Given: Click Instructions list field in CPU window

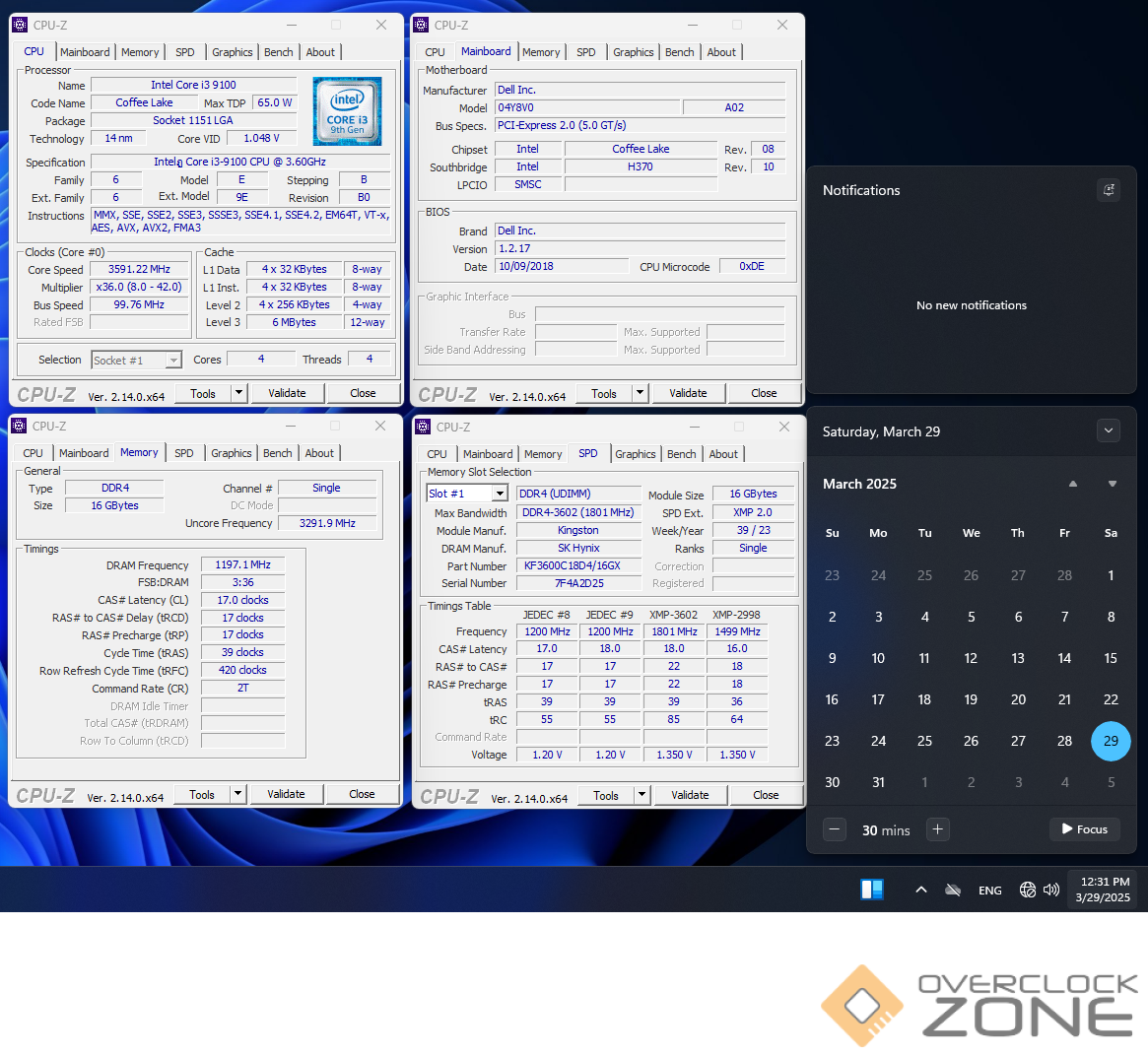Looking at the screenshot, I should click(x=240, y=221).
